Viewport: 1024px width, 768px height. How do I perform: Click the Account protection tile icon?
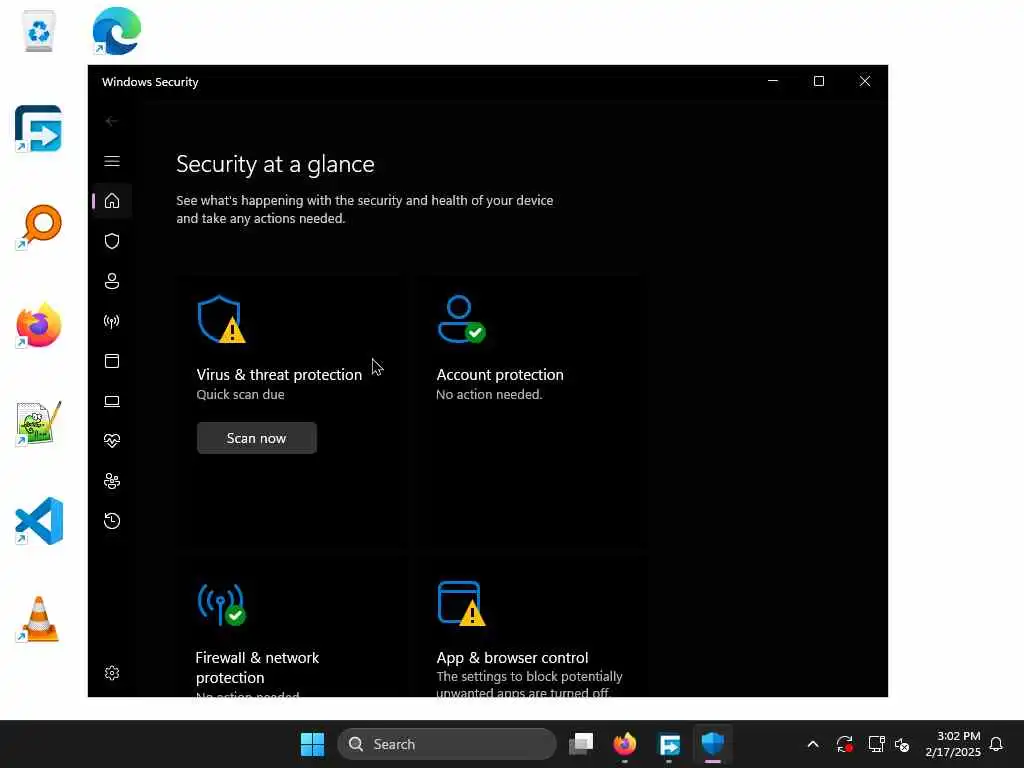(x=461, y=319)
